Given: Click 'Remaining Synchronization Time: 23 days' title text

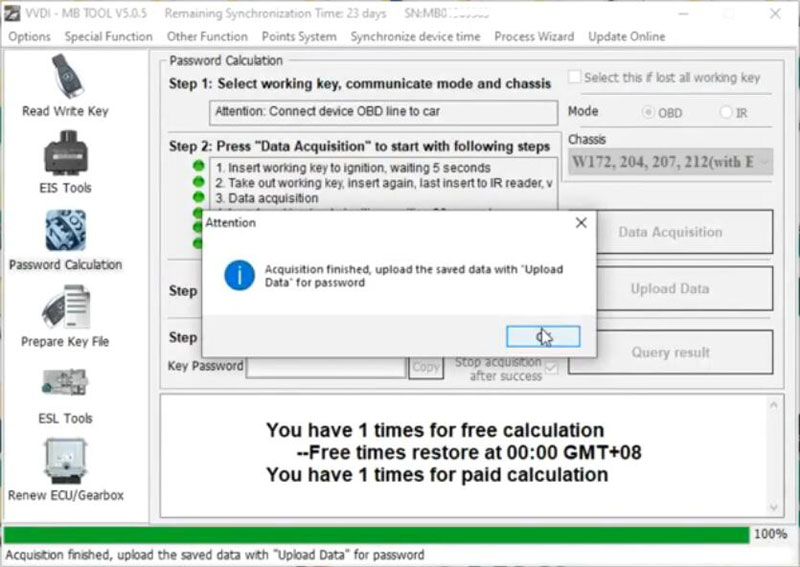Looking at the screenshot, I should pos(275,14).
